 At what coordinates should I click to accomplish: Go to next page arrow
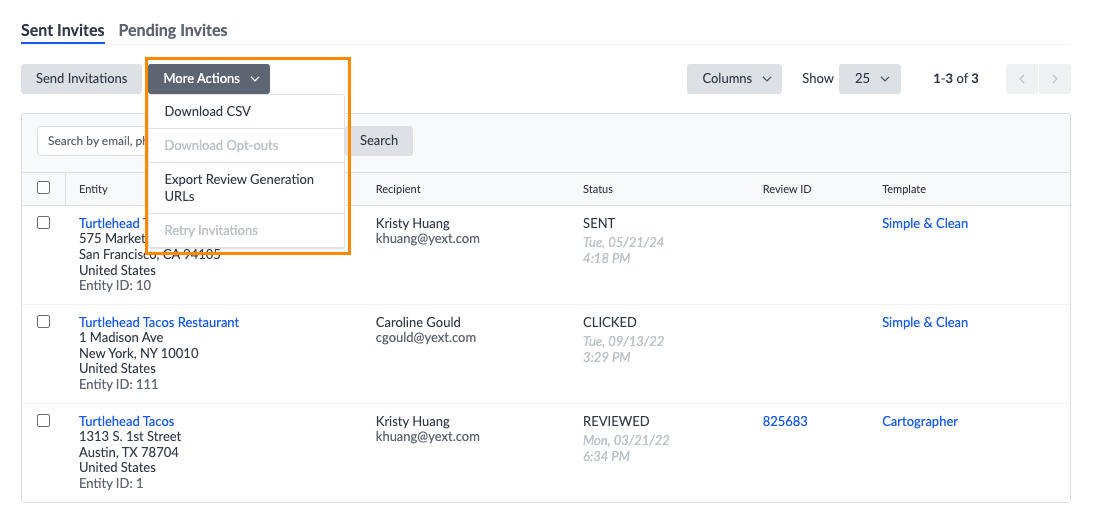(1054, 79)
